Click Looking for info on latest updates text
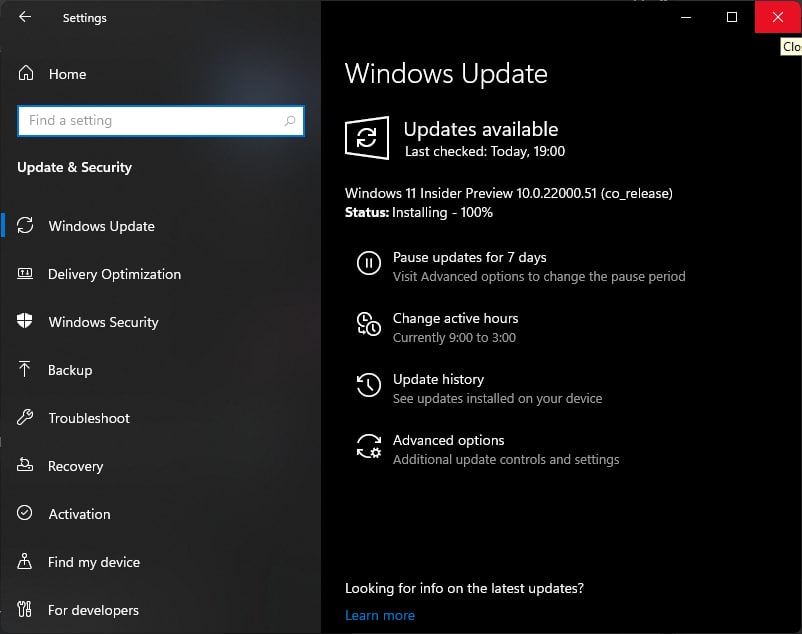The height and width of the screenshot is (634, 802). click(x=464, y=588)
